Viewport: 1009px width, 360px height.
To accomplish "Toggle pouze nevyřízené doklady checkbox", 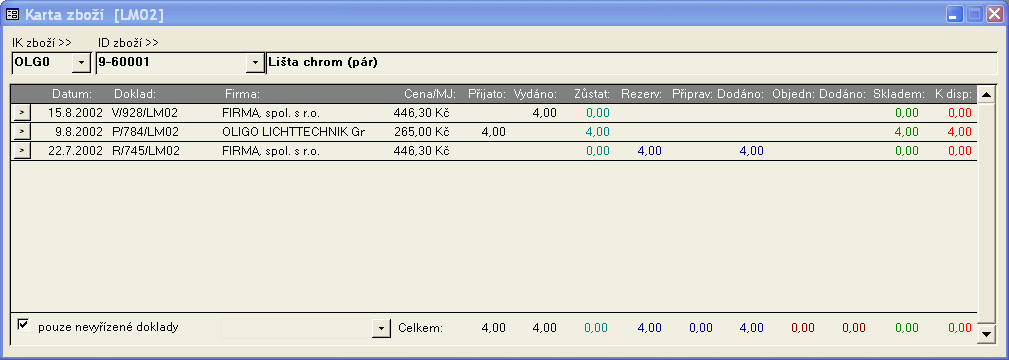I will (x=24, y=325).
